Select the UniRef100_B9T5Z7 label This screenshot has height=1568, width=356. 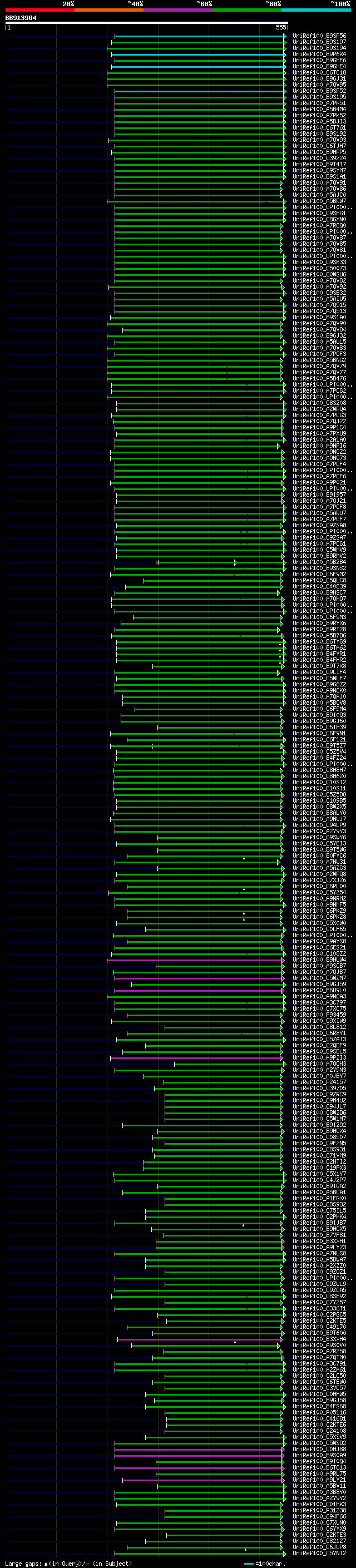click(x=319, y=746)
